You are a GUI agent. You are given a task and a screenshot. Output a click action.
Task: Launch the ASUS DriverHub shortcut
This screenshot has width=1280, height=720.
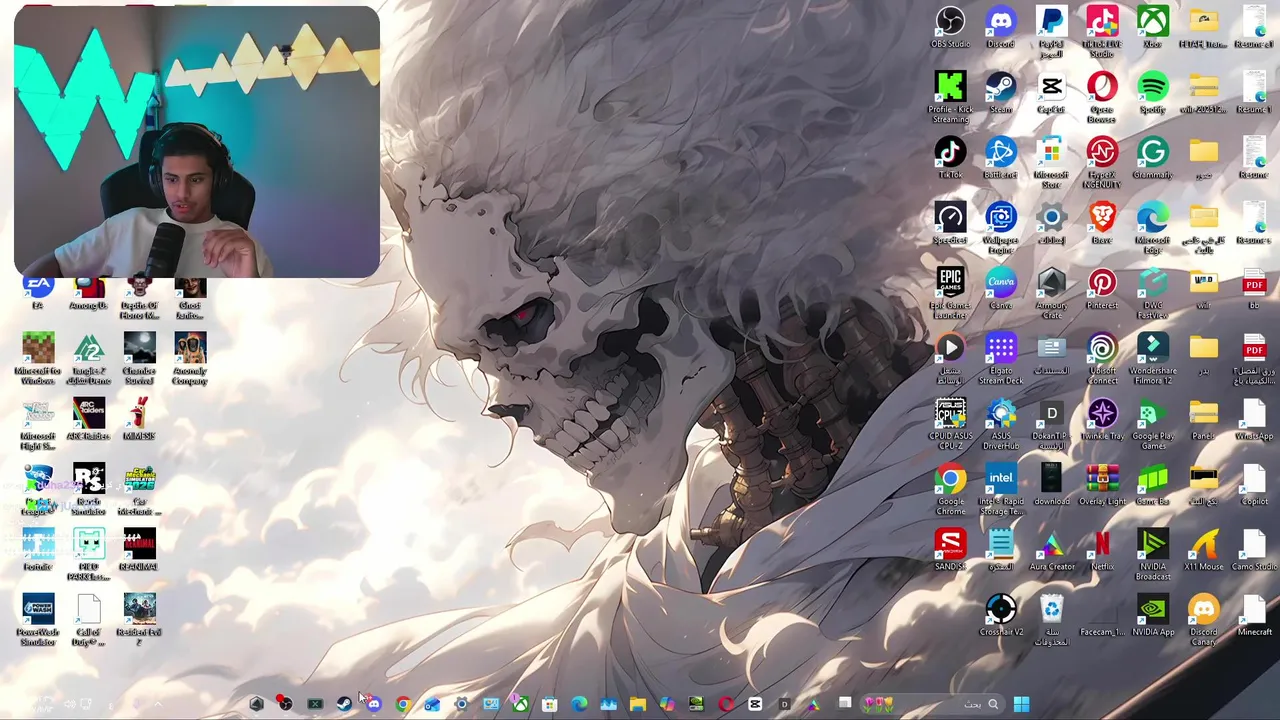click(x=1000, y=424)
